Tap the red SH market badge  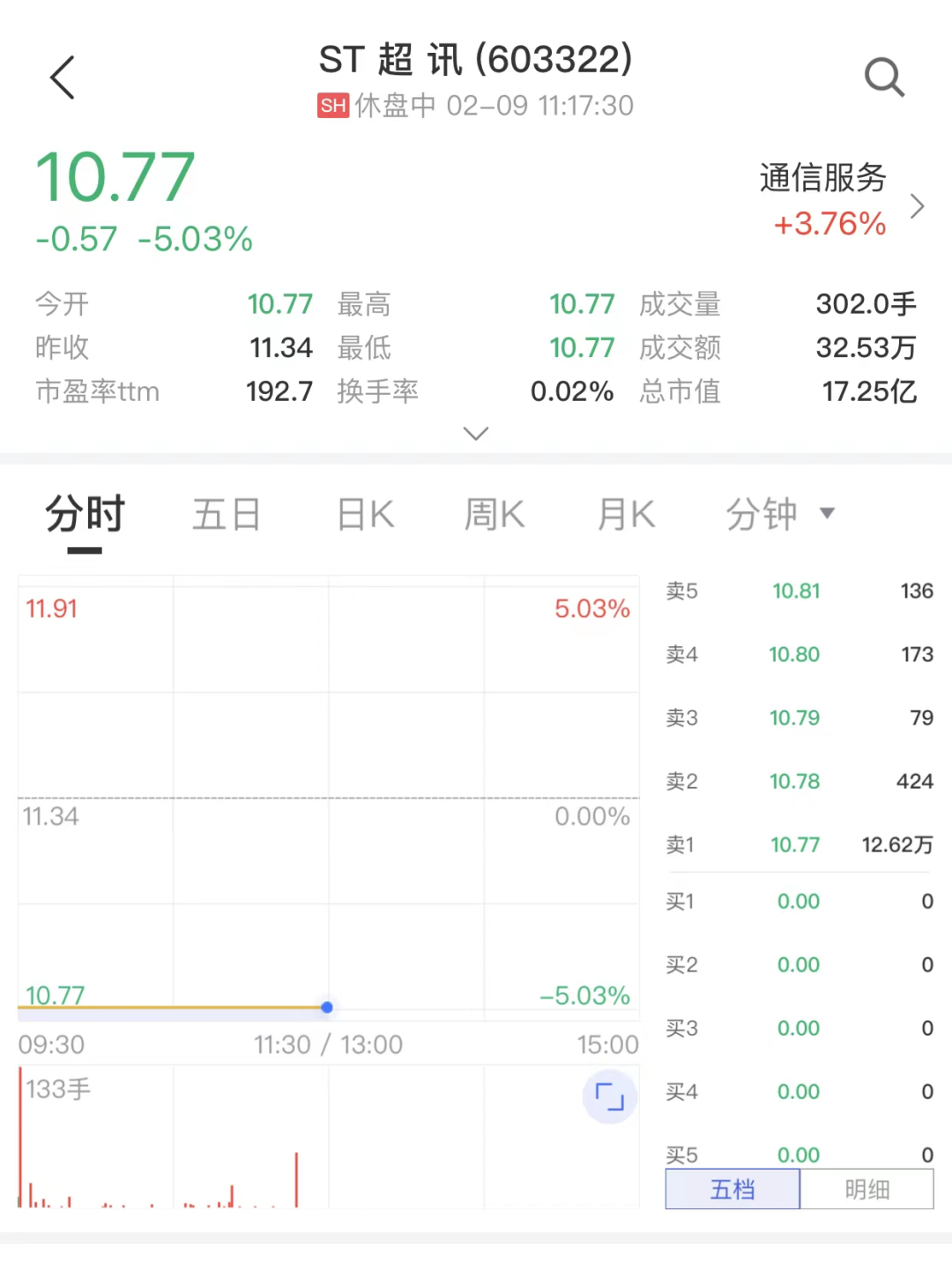point(333,106)
